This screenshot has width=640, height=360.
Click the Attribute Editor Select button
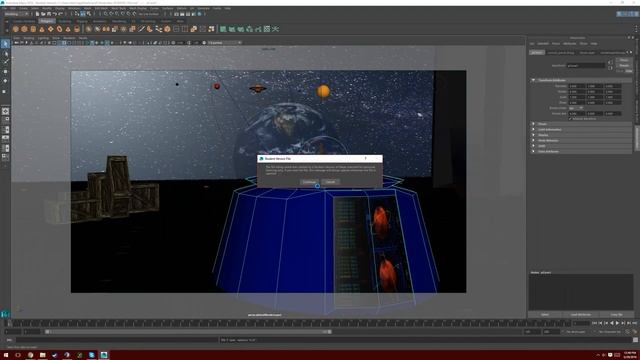[x=545, y=315]
